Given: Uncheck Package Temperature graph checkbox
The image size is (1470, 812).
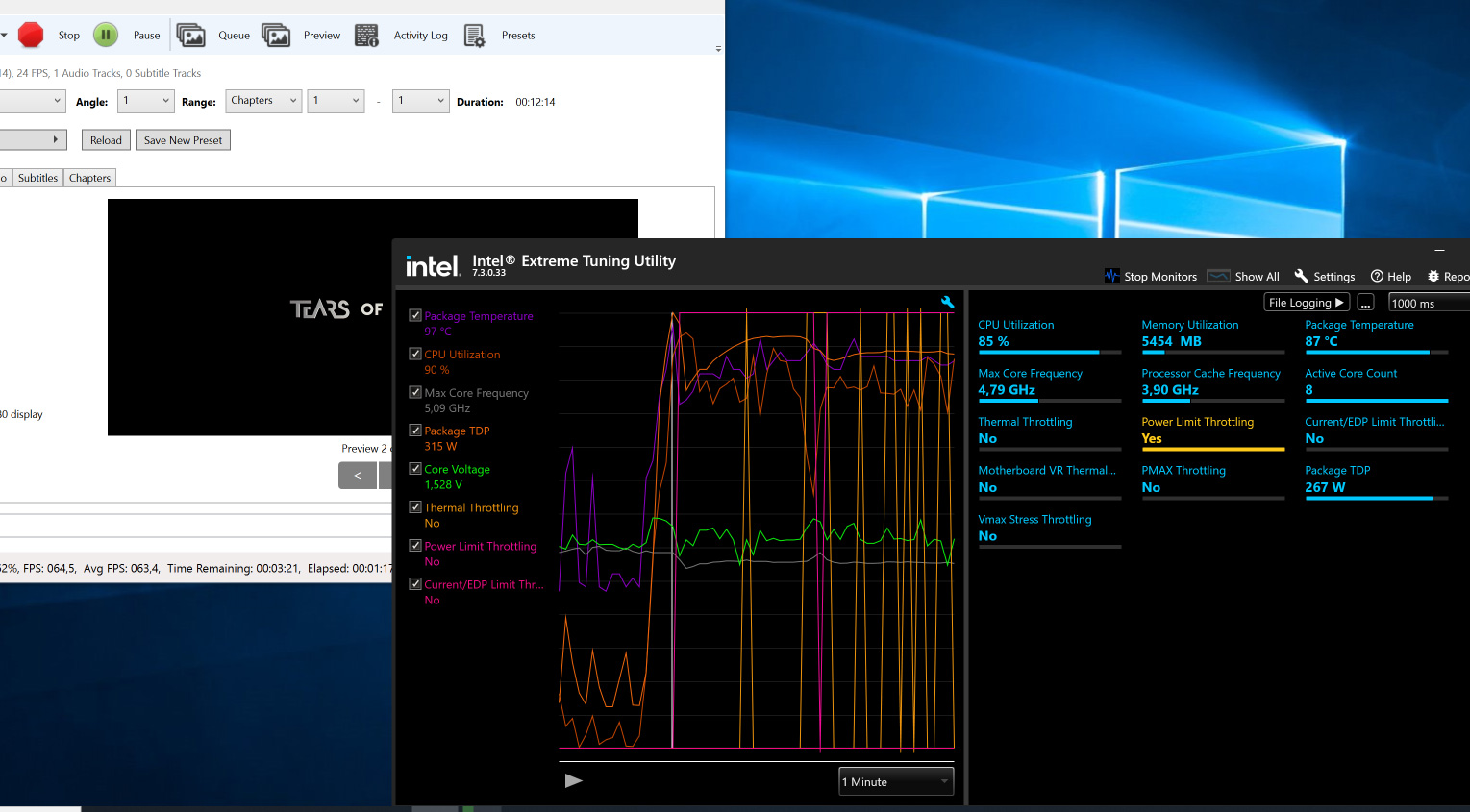Looking at the screenshot, I should (415, 315).
